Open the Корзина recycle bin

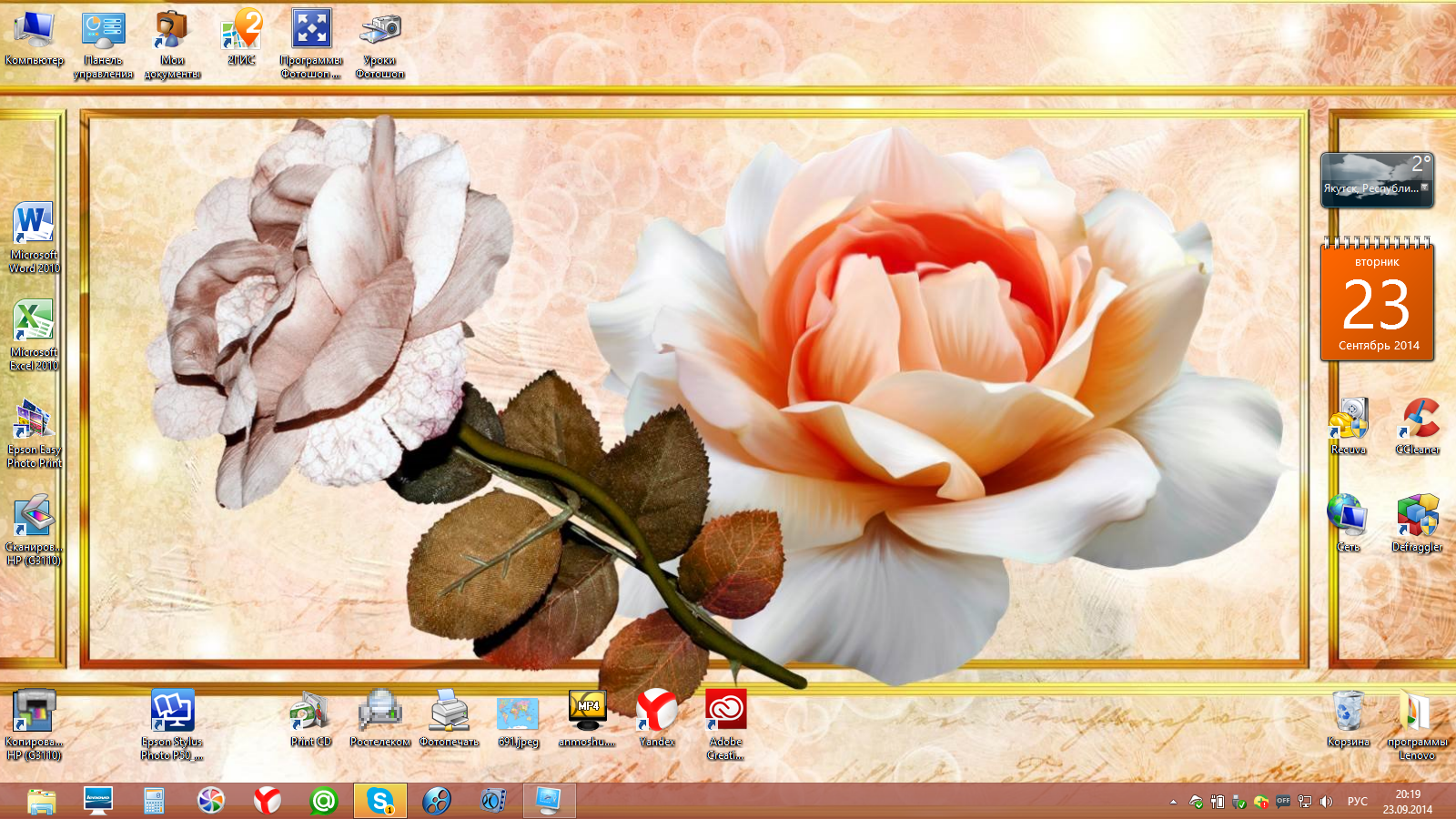click(1348, 712)
